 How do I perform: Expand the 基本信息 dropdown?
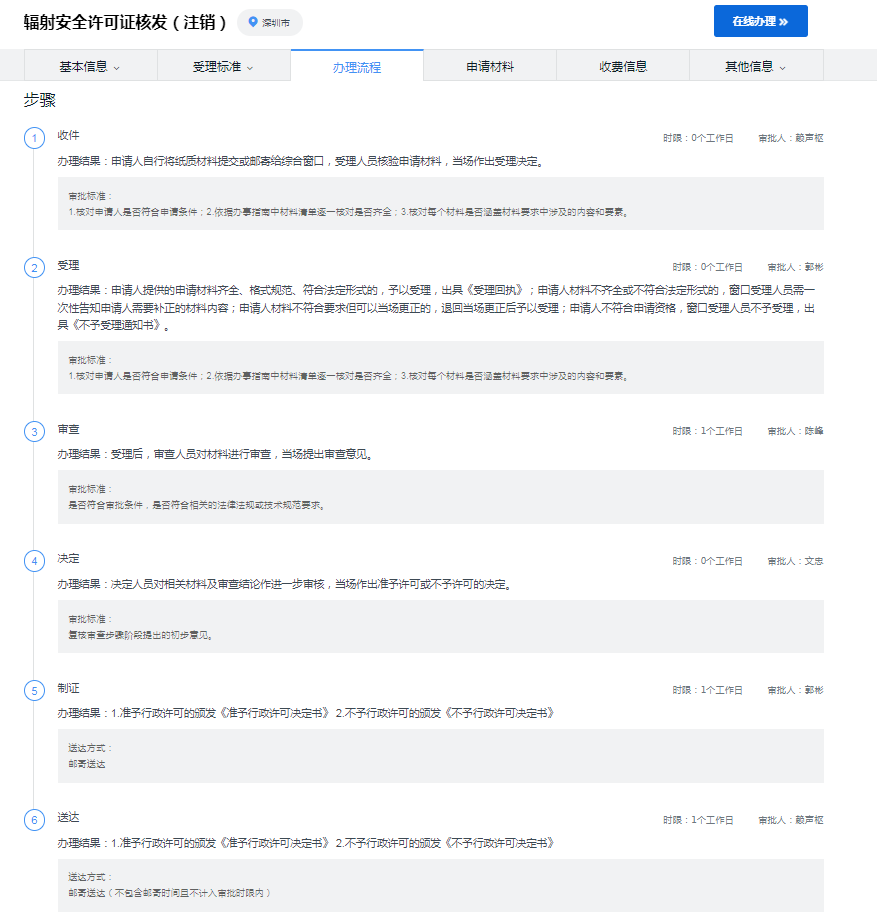(x=90, y=67)
